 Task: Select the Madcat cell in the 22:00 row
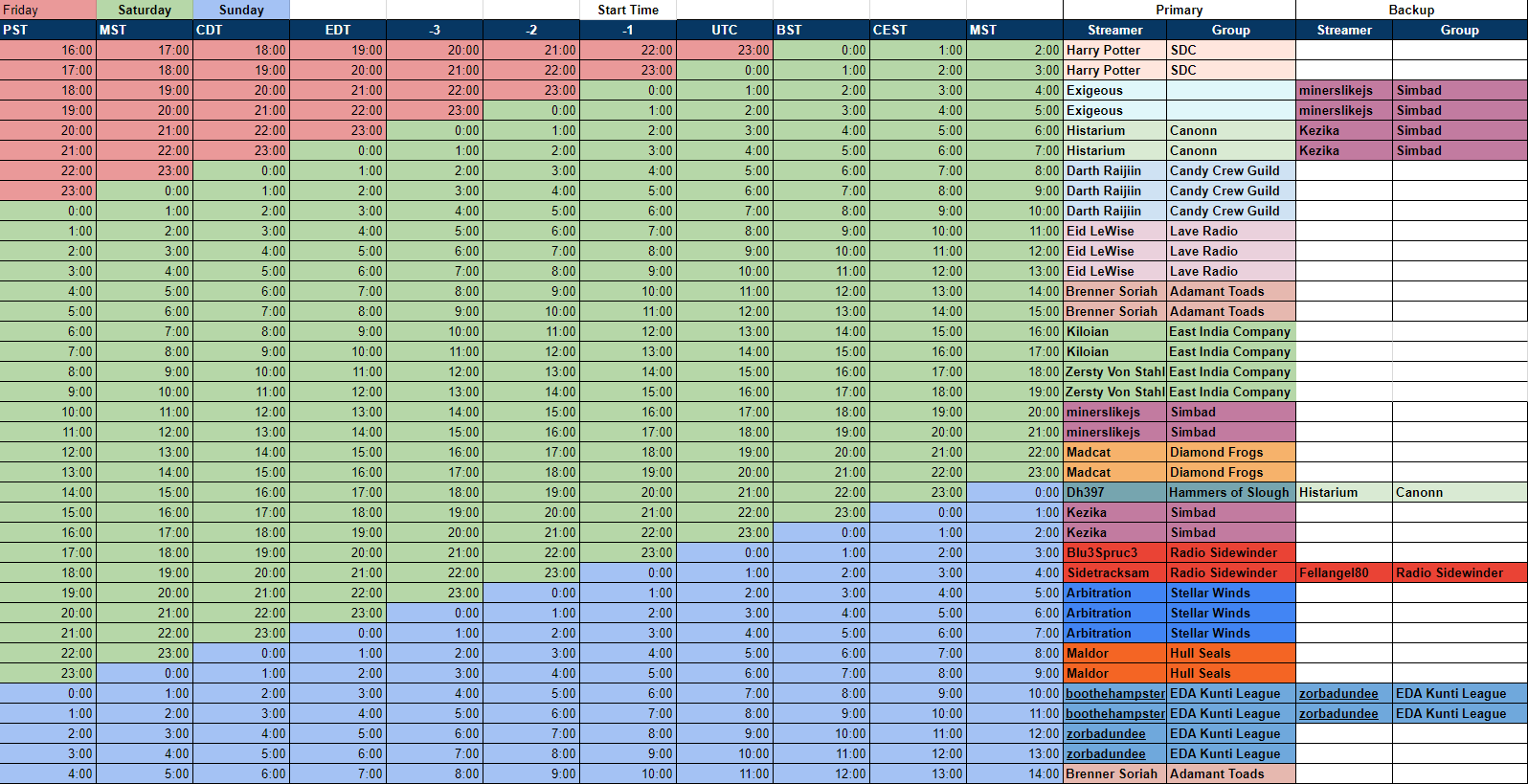pyautogui.click(x=1114, y=452)
